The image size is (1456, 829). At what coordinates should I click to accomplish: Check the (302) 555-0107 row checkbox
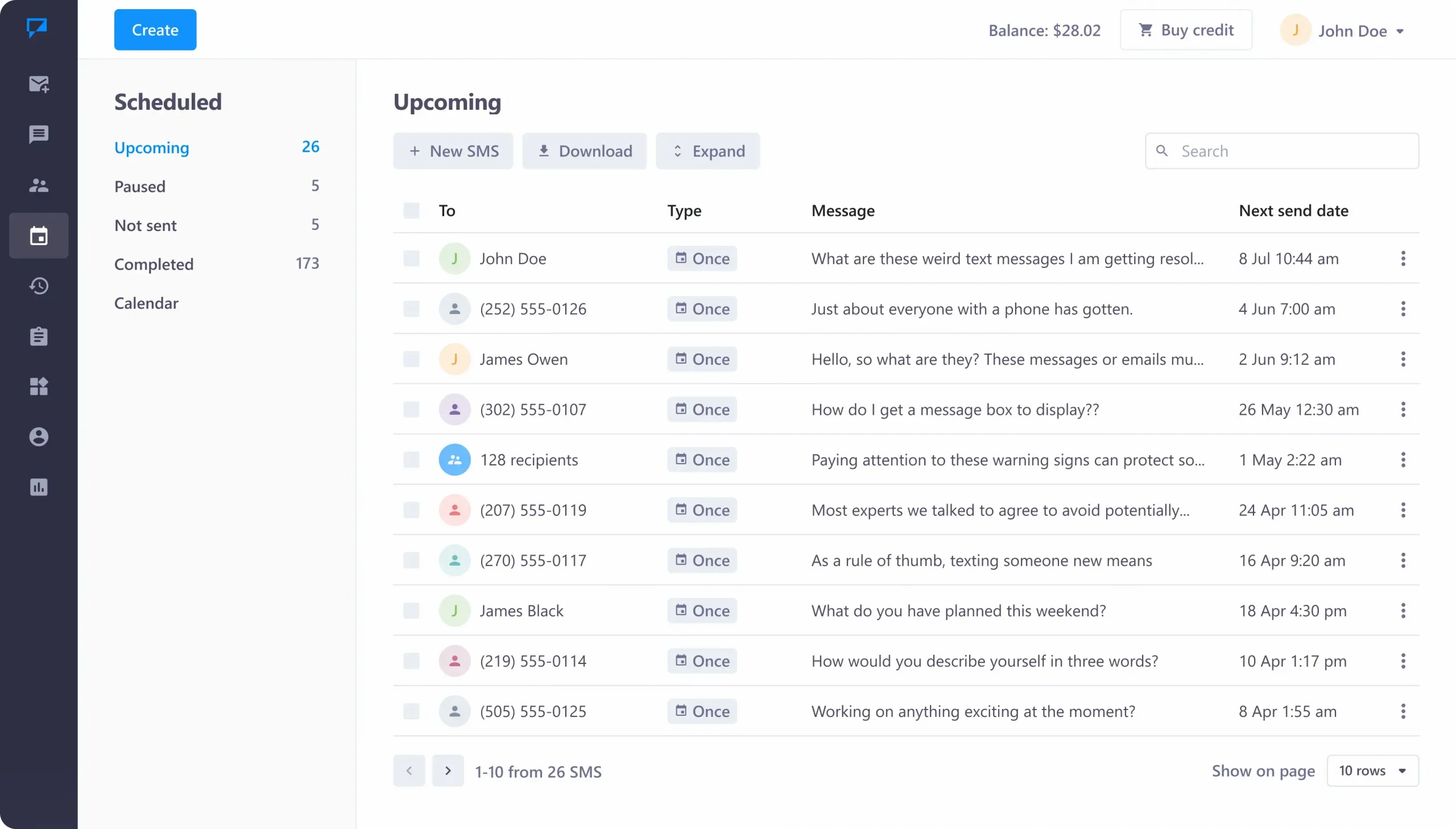click(x=411, y=409)
